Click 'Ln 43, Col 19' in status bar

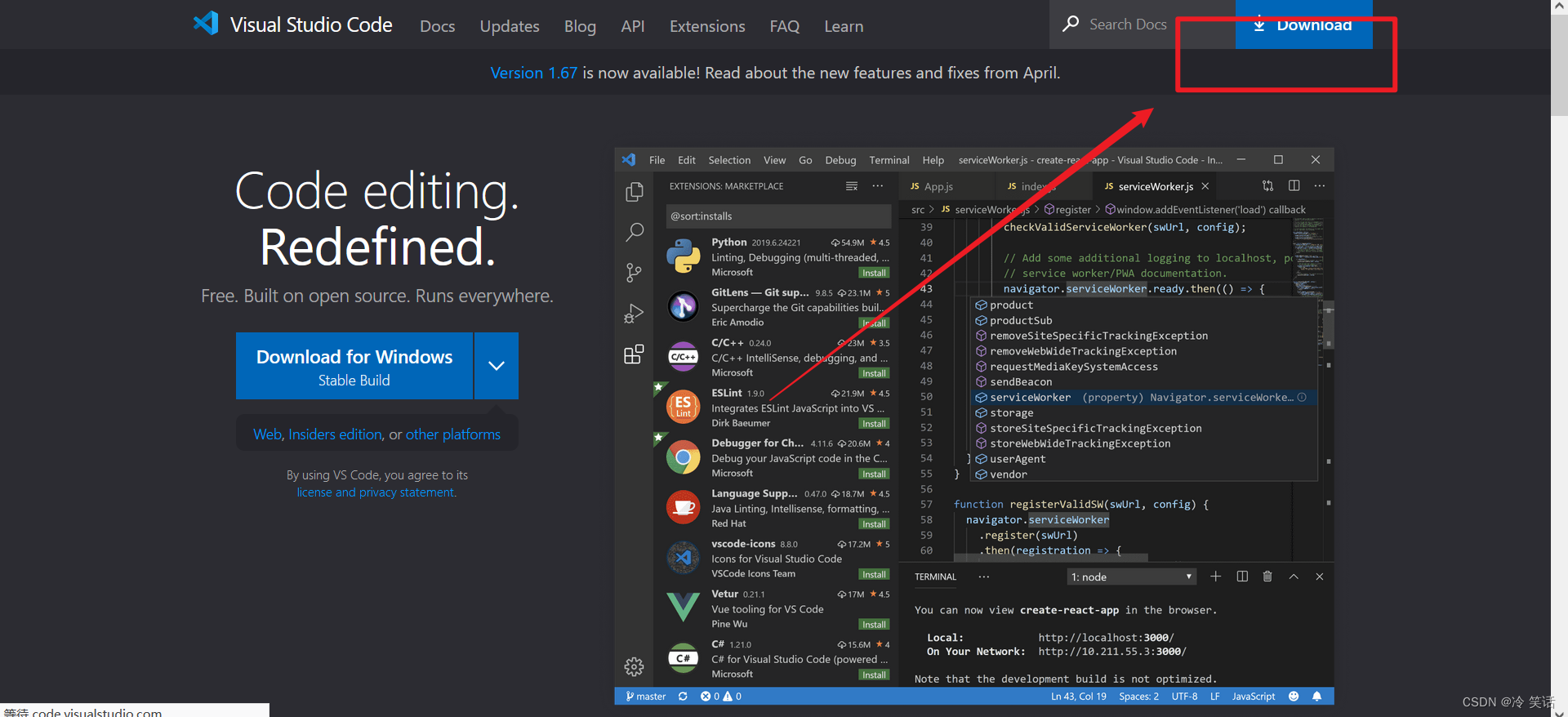1079,697
